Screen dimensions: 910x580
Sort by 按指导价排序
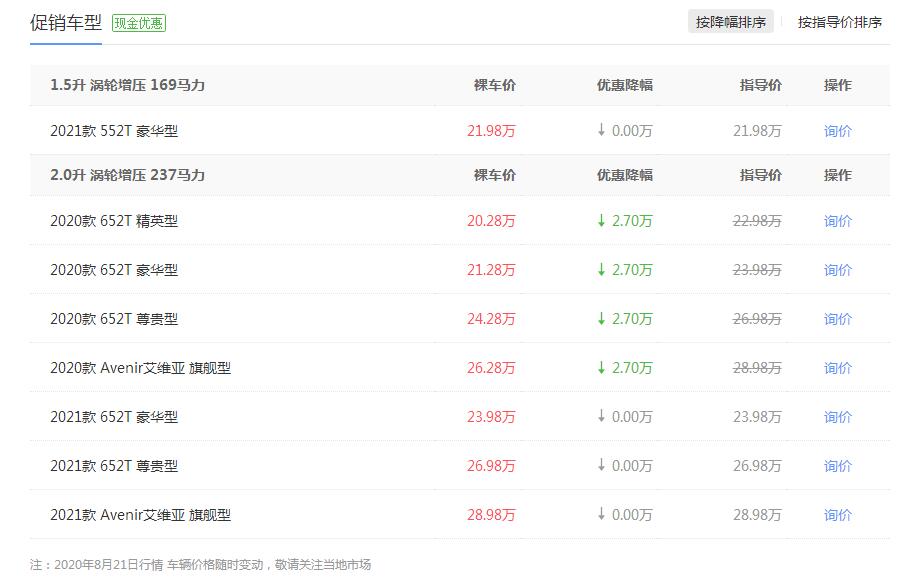[x=840, y=22]
